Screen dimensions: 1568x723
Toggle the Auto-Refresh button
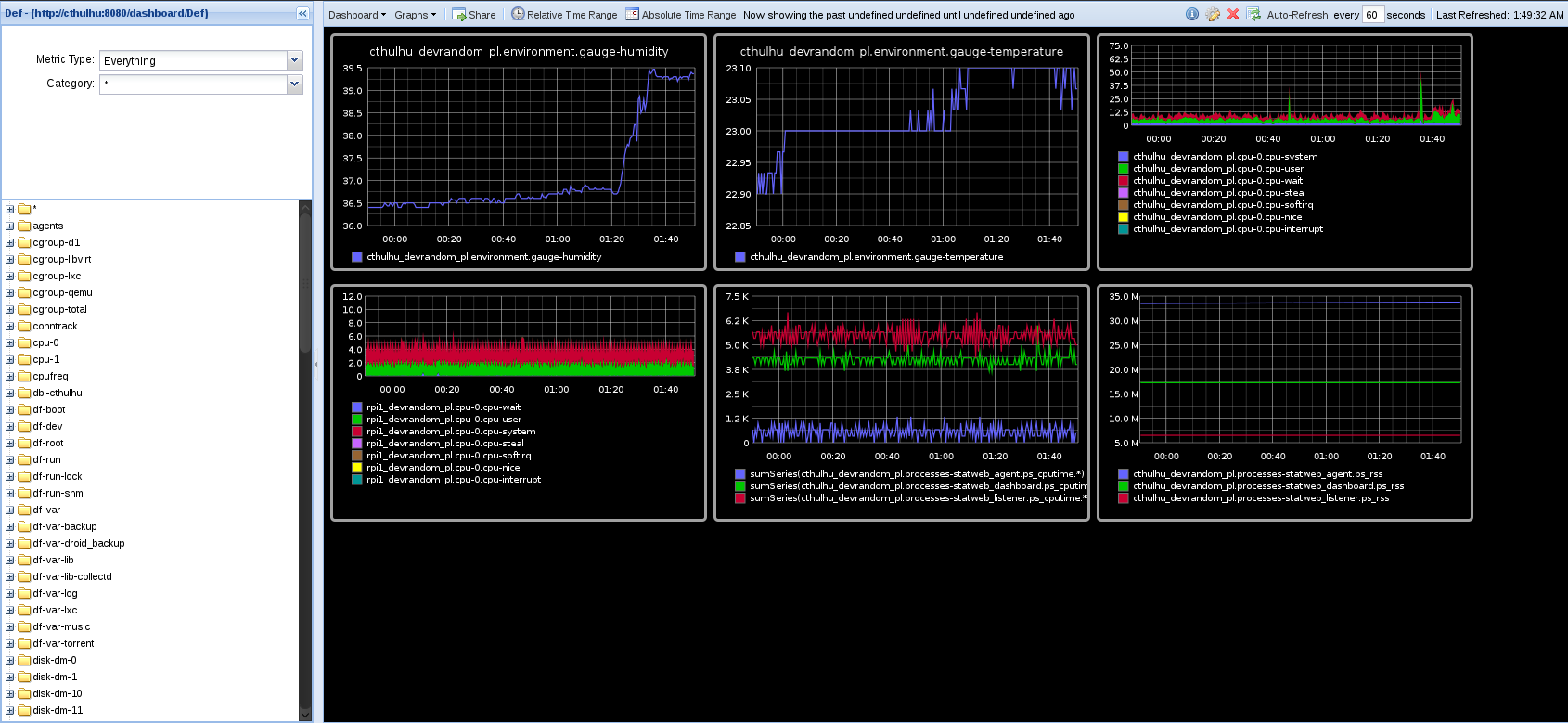[1288, 14]
